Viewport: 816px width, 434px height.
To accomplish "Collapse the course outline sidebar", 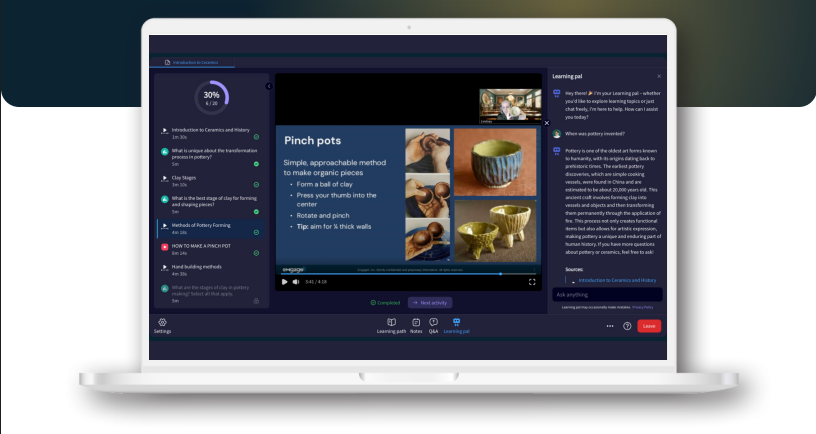I will (268, 86).
